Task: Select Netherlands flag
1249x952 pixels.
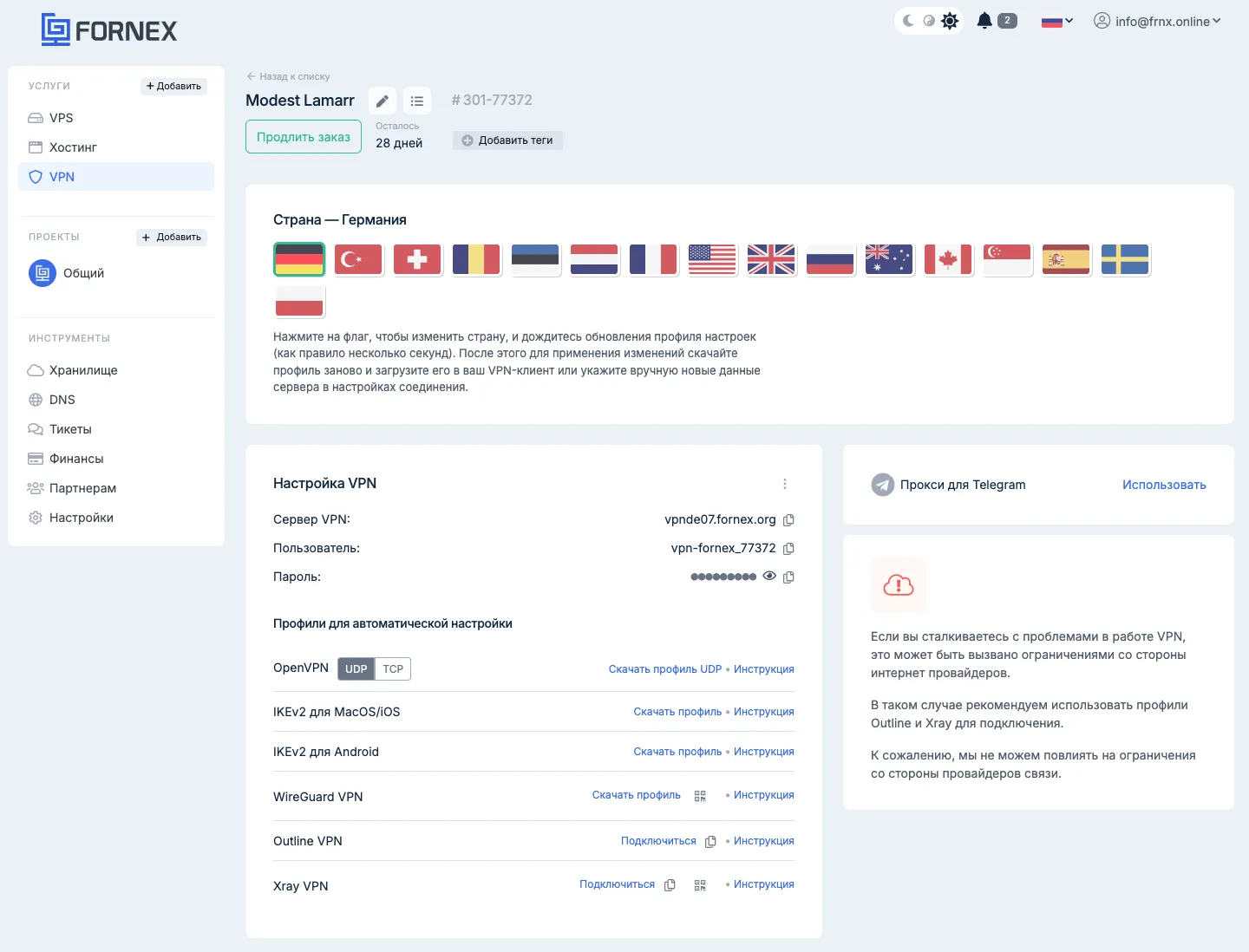Action: pos(594,259)
